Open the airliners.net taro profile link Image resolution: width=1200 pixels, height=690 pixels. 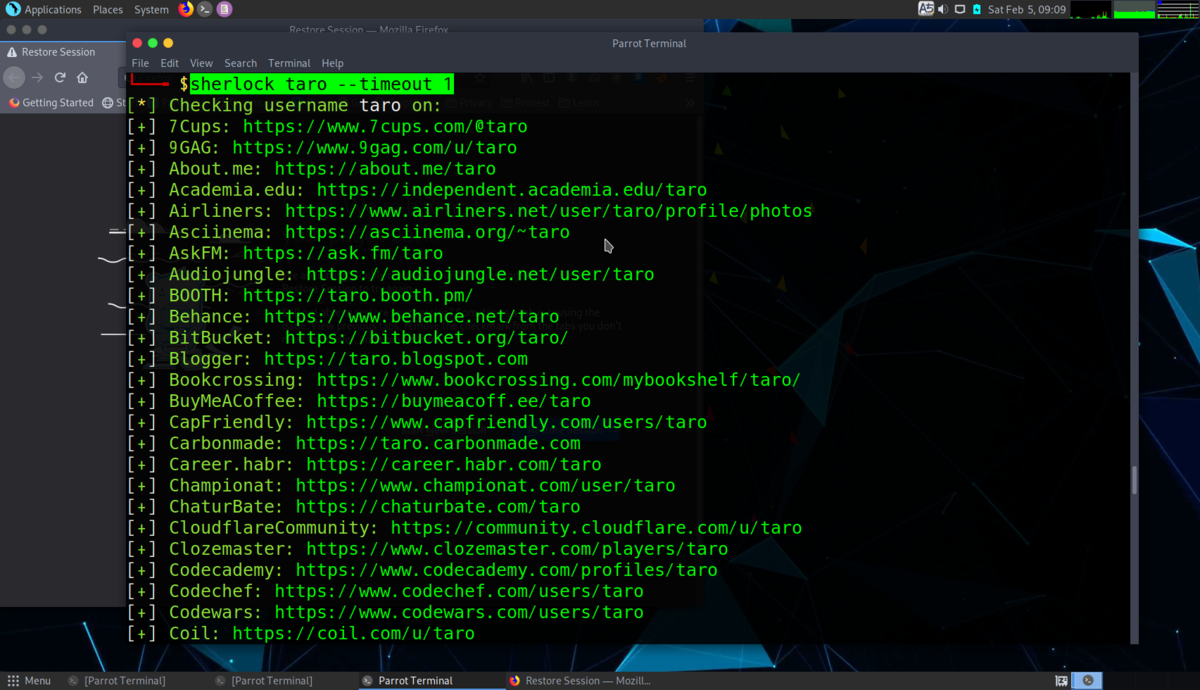pos(549,211)
